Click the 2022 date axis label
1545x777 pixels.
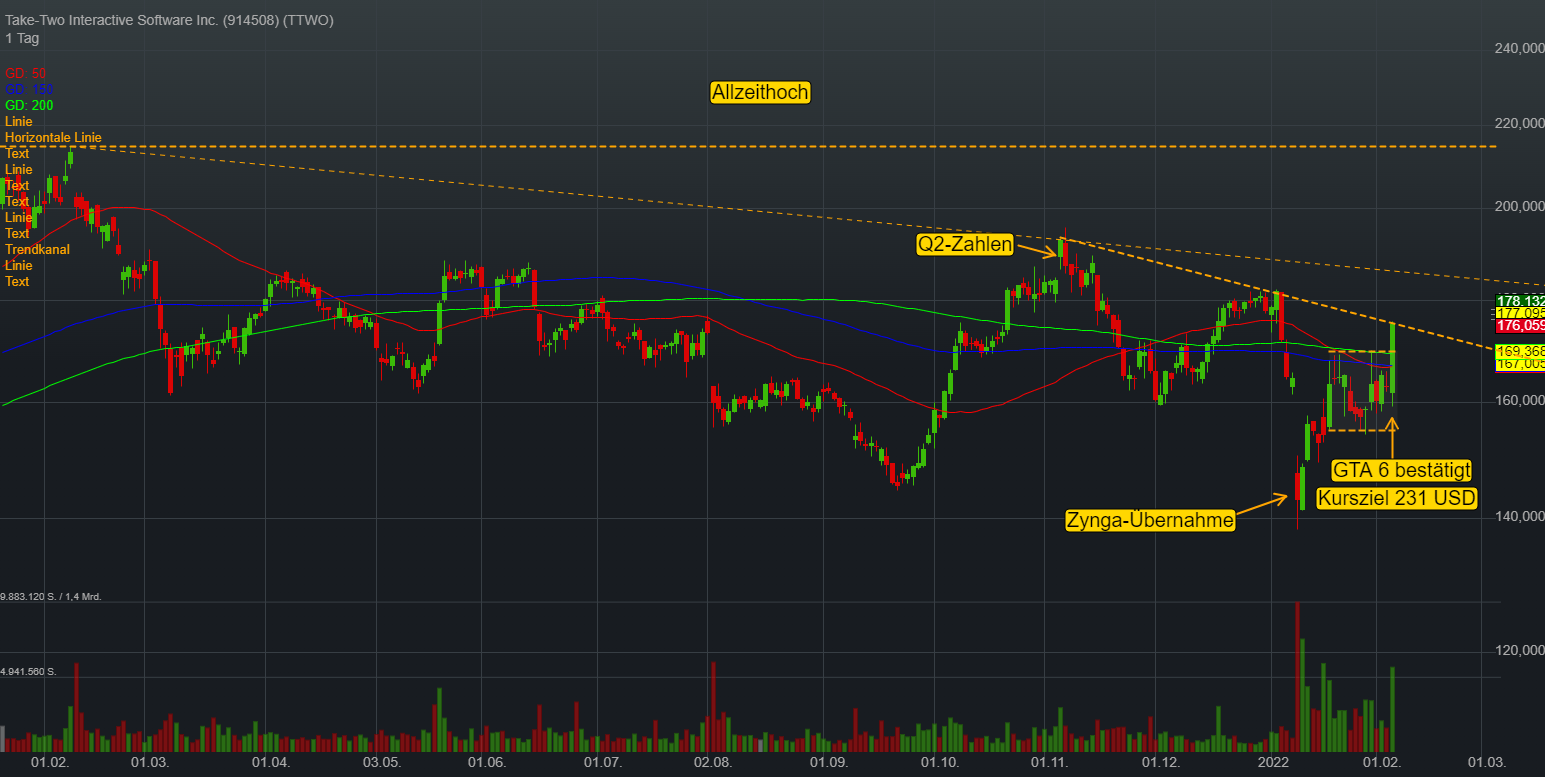[1274, 763]
